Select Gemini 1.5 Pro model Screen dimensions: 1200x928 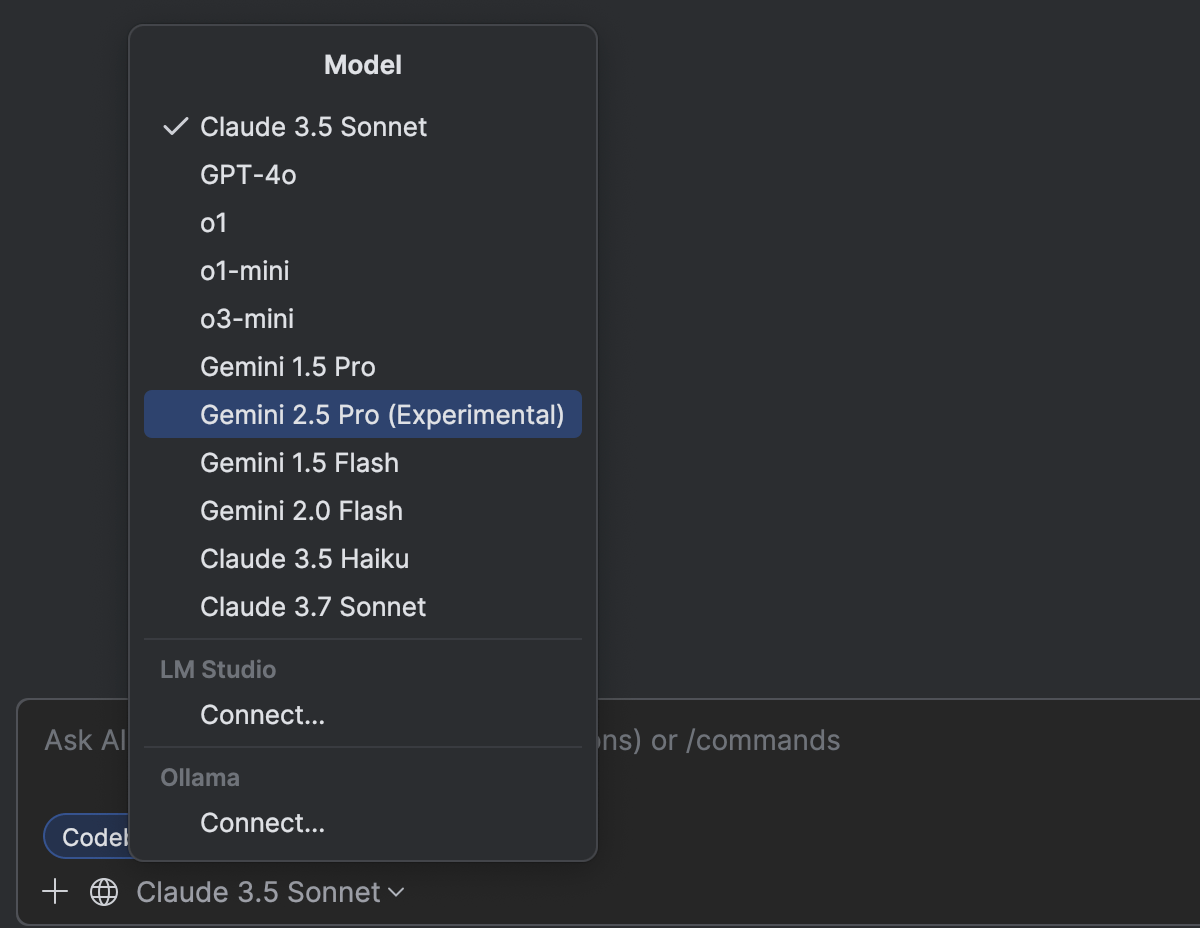pyautogui.click(x=288, y=367)
